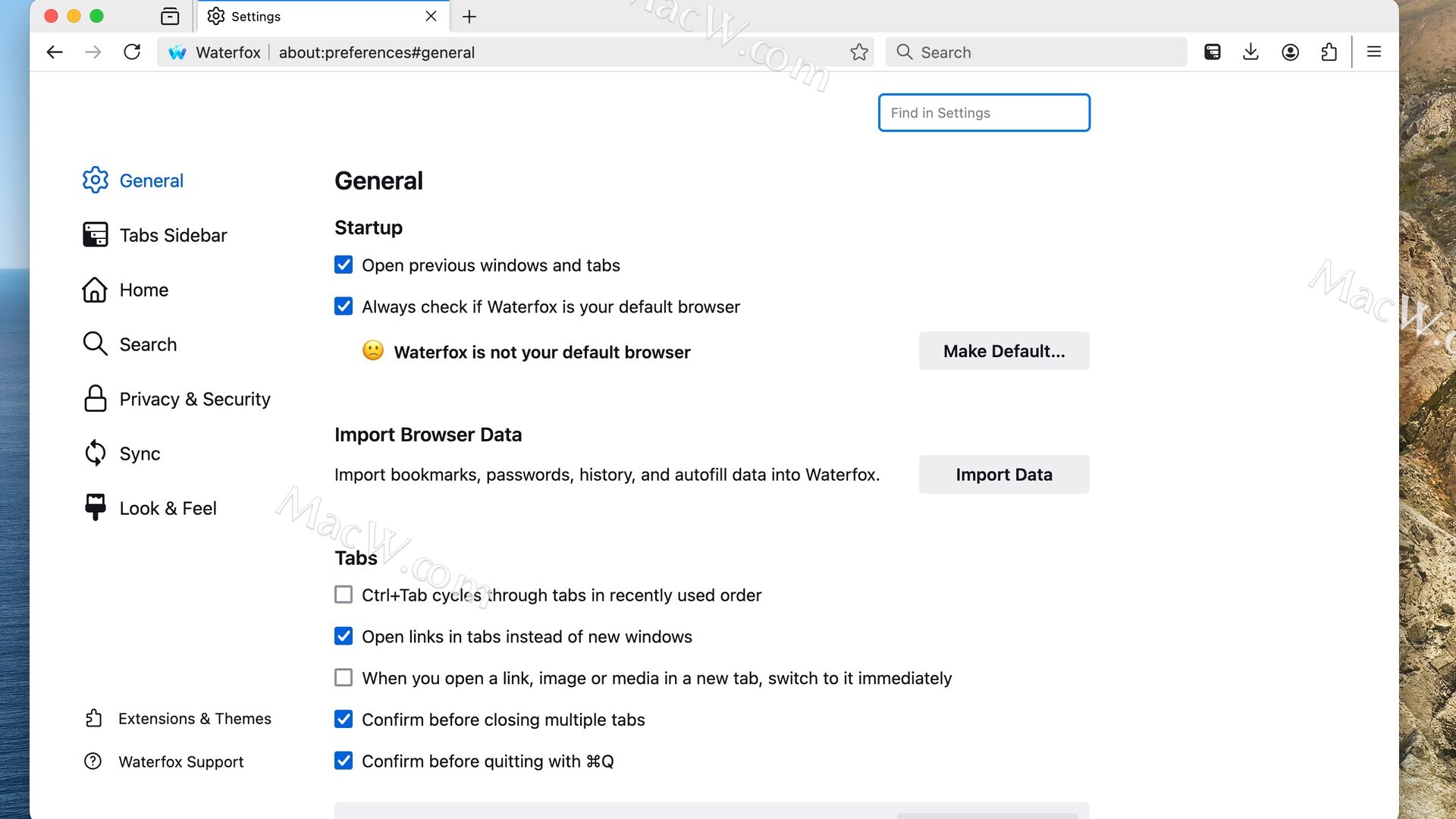Click the Privacy & Security lock icon
This screenshot has height=819, width=1456.
click(96, 399)
